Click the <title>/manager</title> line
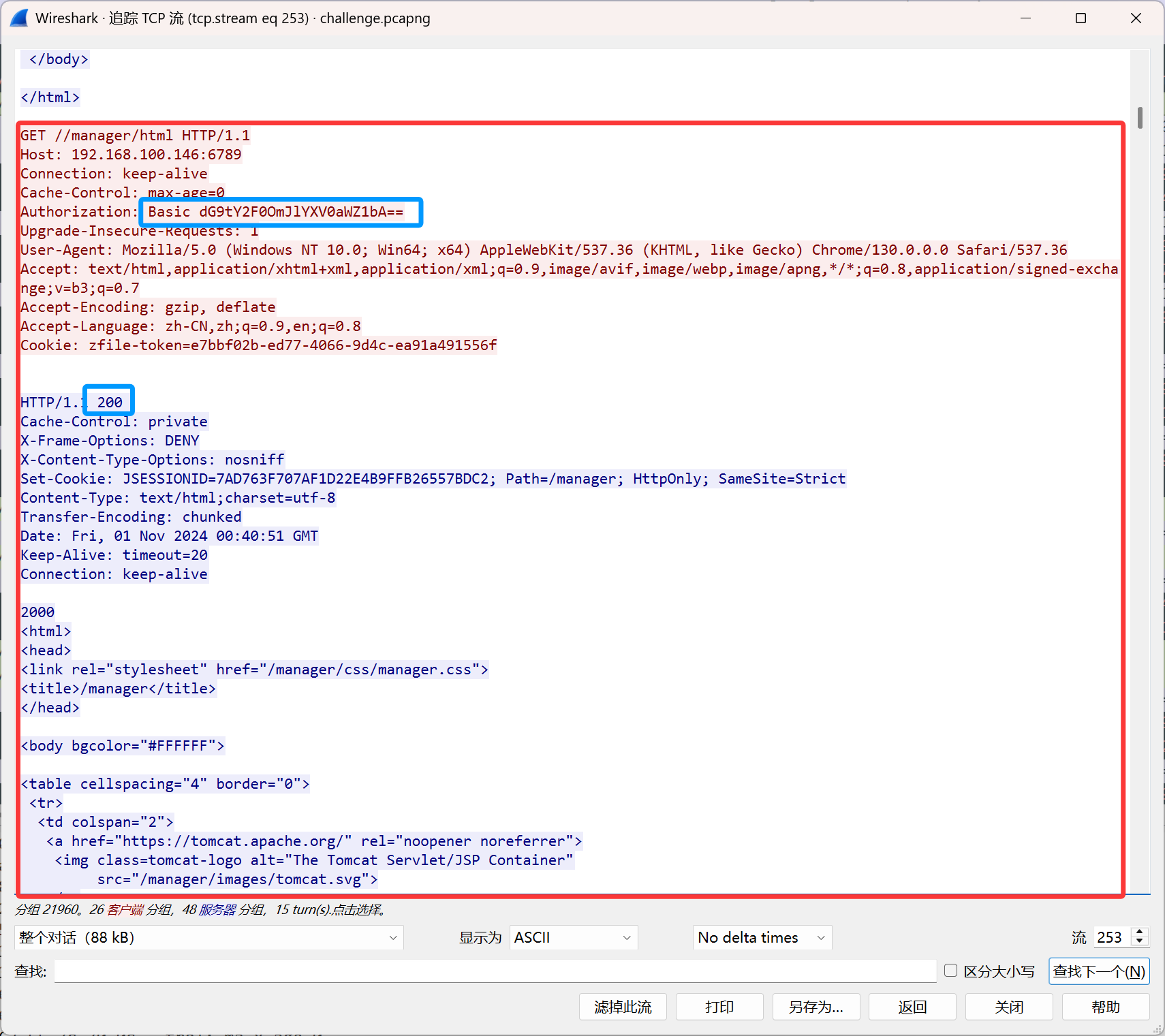Image resolution: width=1165 pixels, height=1036 pixels. (x=119, y=689)
